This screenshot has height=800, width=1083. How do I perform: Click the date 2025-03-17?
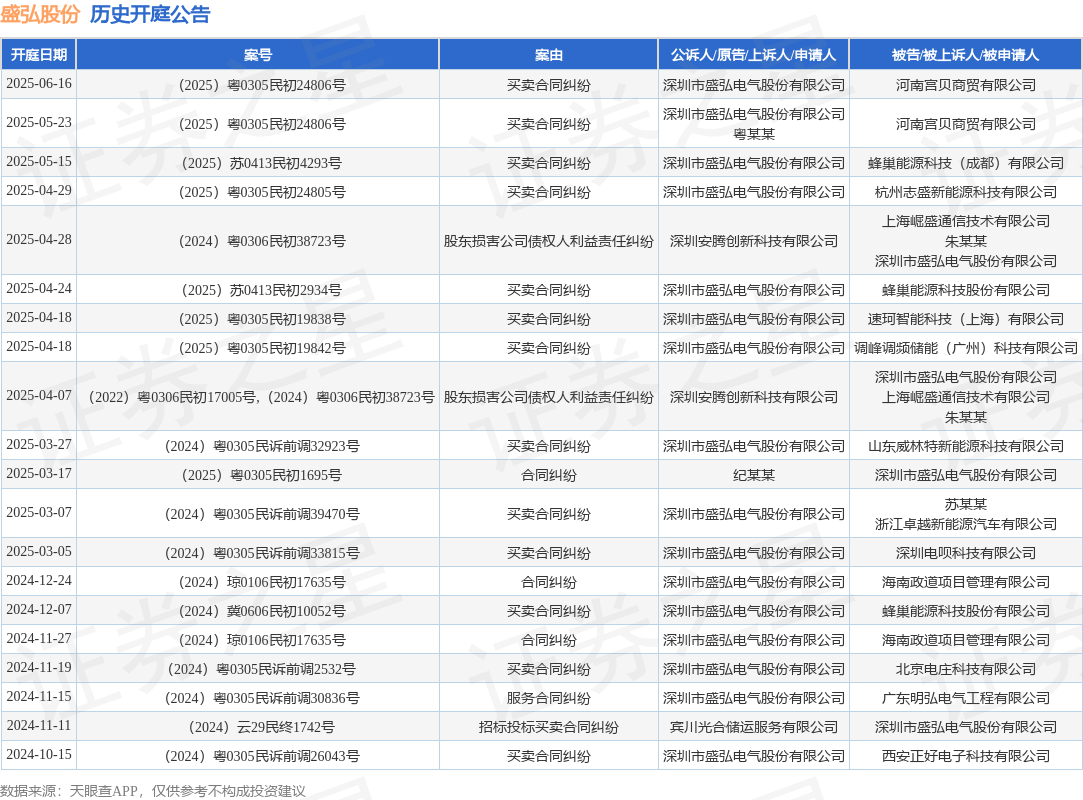39,473
